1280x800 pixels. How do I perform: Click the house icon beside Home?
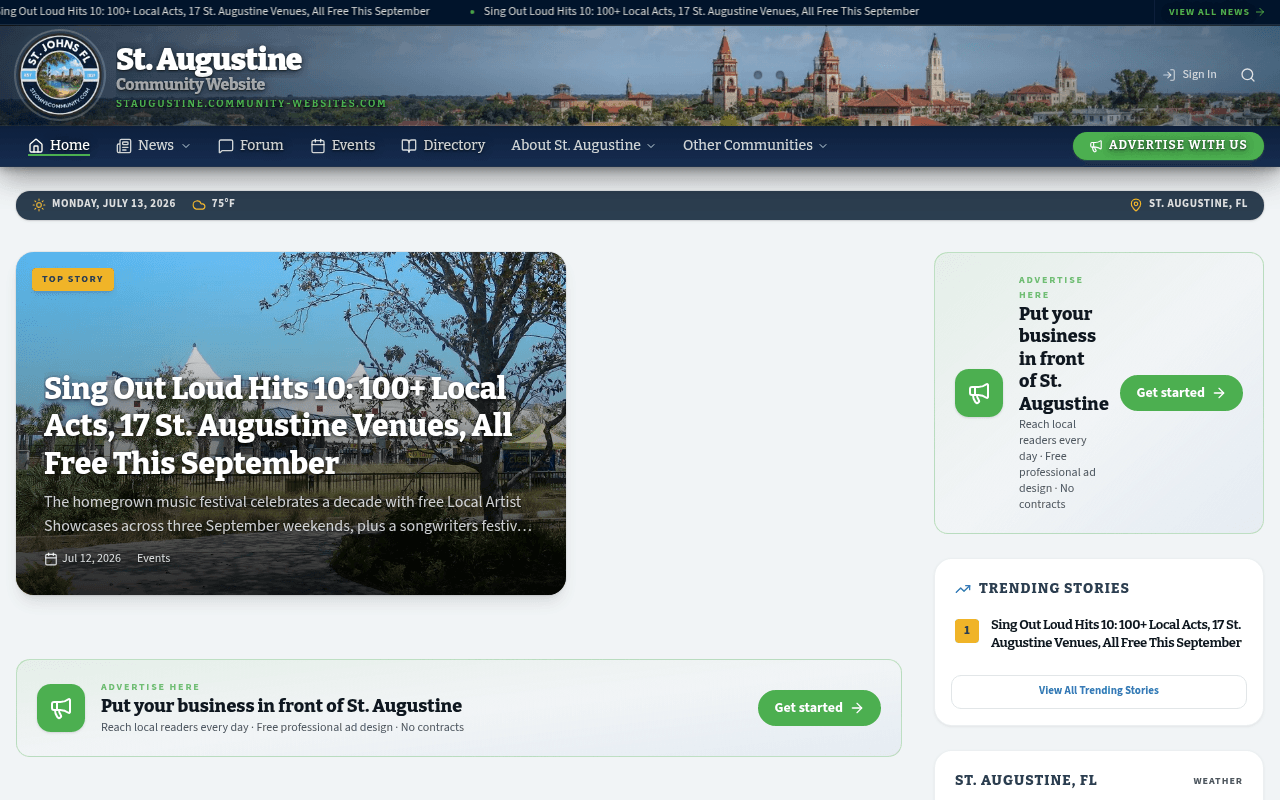[x=36, y=146]
